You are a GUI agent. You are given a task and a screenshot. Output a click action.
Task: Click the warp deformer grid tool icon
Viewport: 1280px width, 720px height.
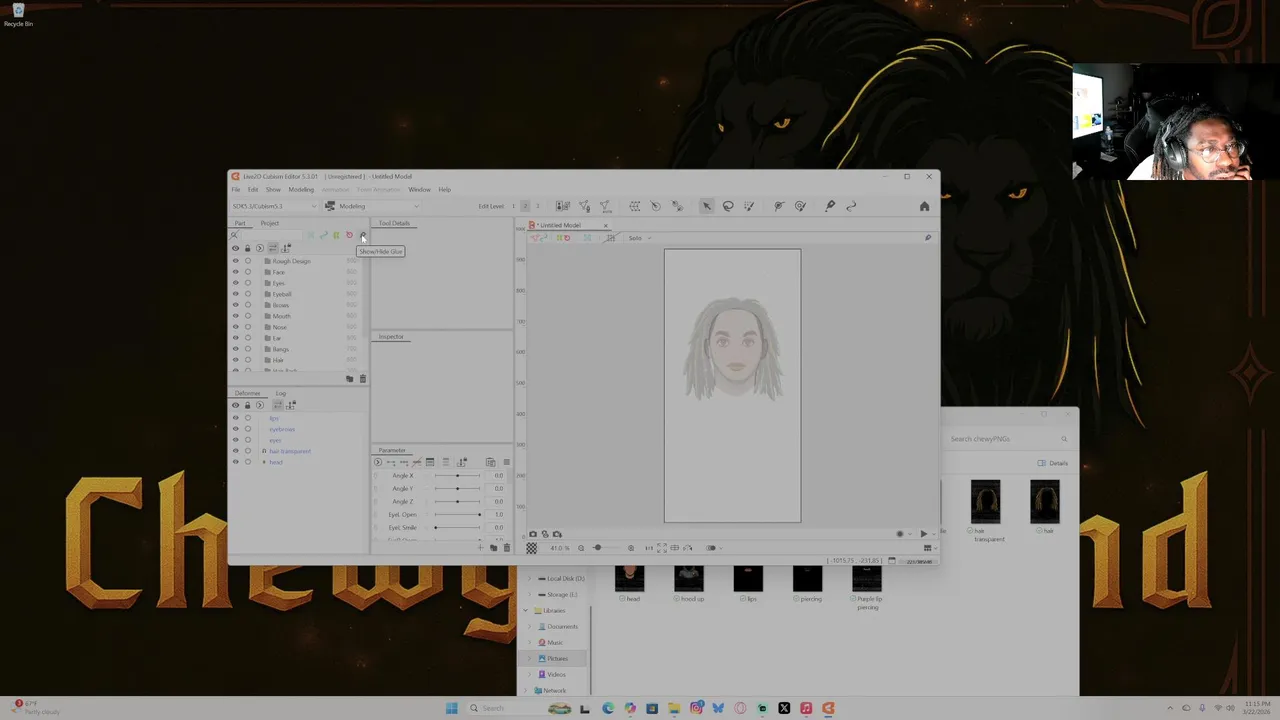[634, 206]
